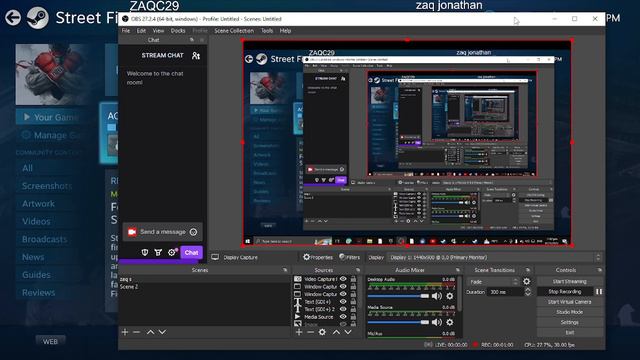Add a new source with the plus icon
This screenshot has width=640, height=360.
pos(299,332)
